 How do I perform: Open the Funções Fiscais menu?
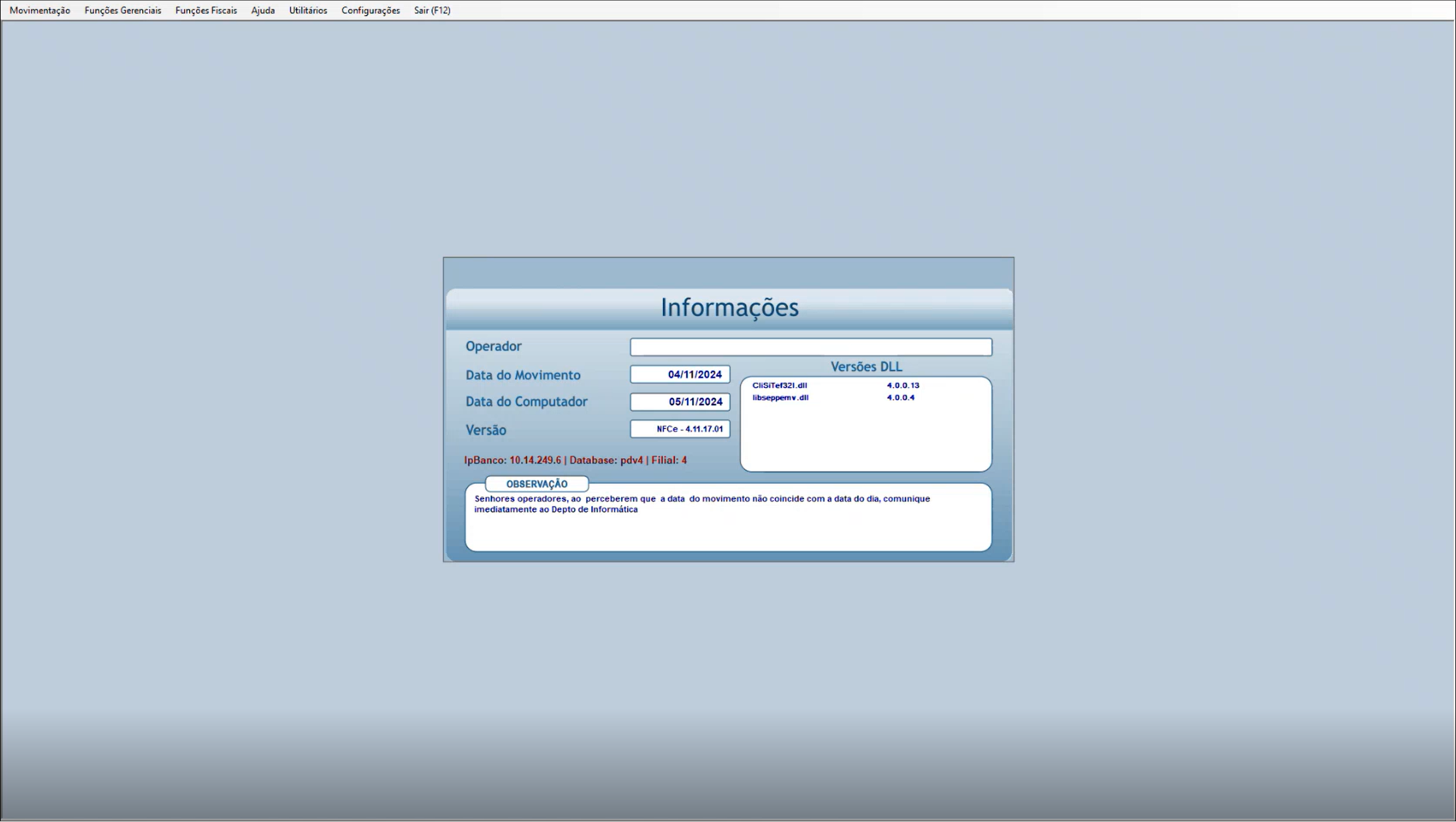[x=206, y=10]
